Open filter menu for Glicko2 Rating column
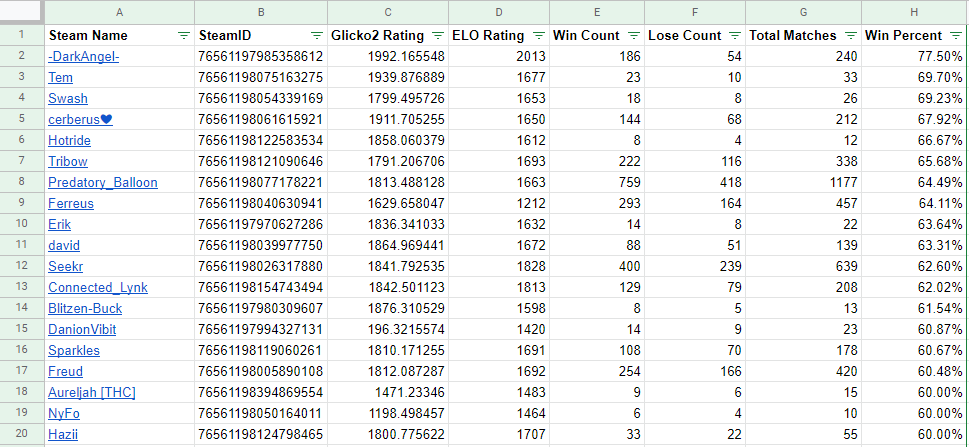 tap(438, 36)
